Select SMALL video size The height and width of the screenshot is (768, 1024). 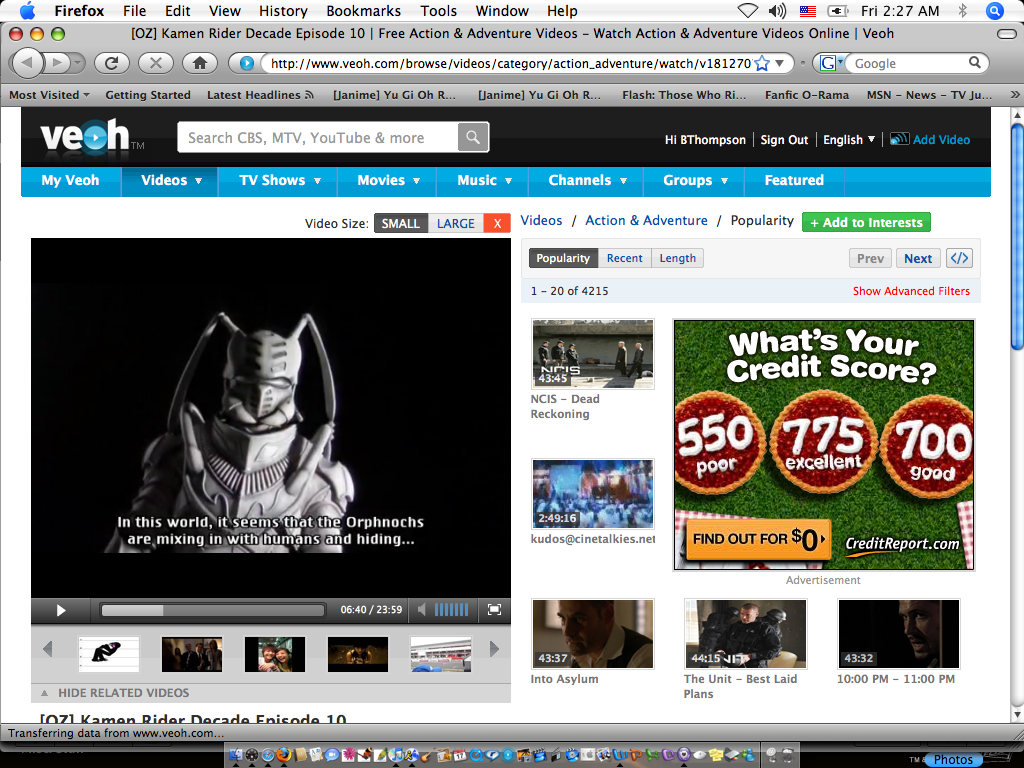point(400,223)
